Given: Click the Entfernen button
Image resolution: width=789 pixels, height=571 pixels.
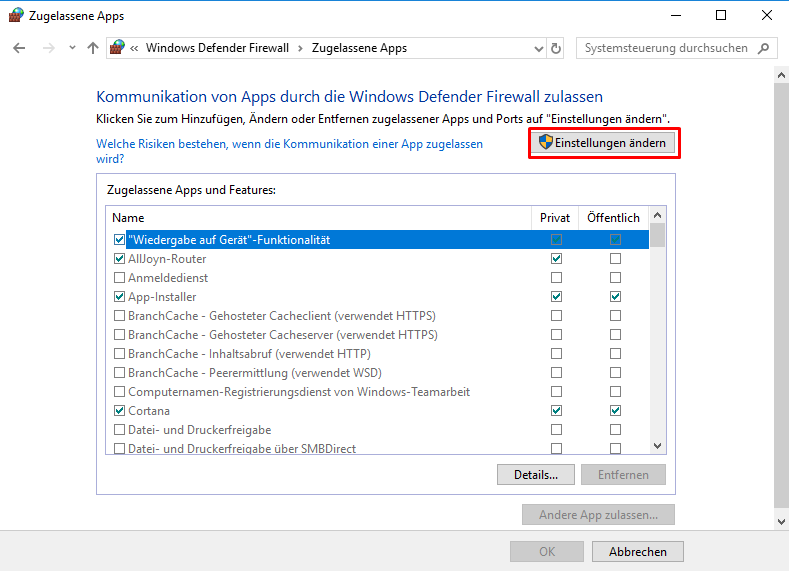Looking at the screenshot, I should pos(623,474).
